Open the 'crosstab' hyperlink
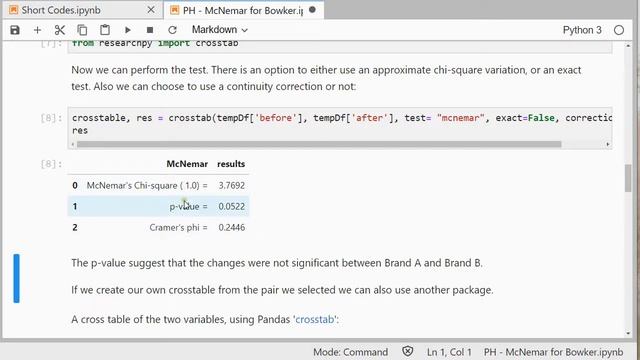The height and width of the screenshot is (360, 640). [315, 319]
